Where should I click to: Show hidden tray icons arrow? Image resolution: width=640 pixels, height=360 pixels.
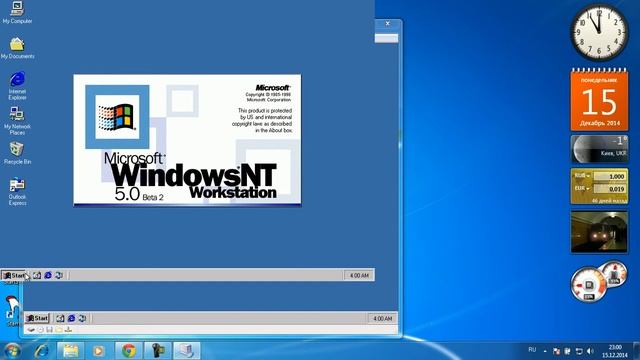[x=545, y=351]
